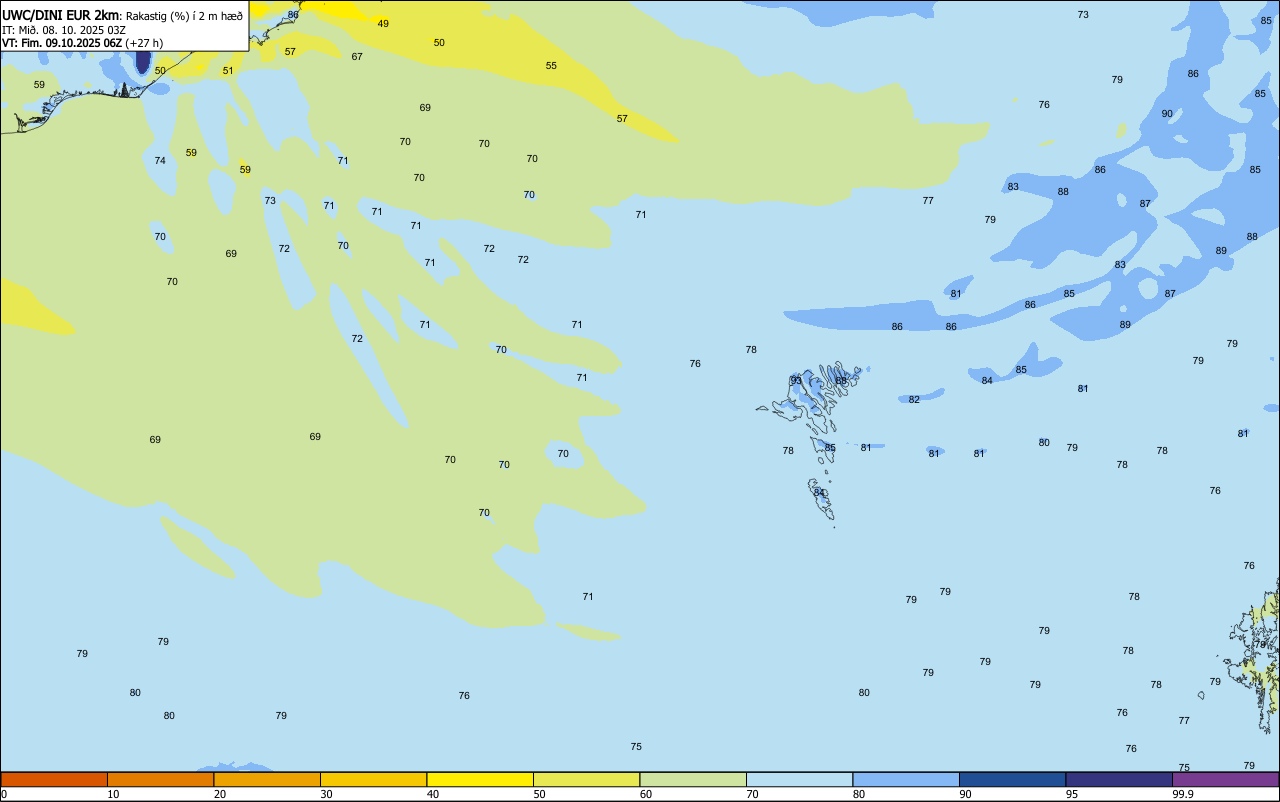
Task: Click the humidity value 74
Action: click(x=160, y=160)
